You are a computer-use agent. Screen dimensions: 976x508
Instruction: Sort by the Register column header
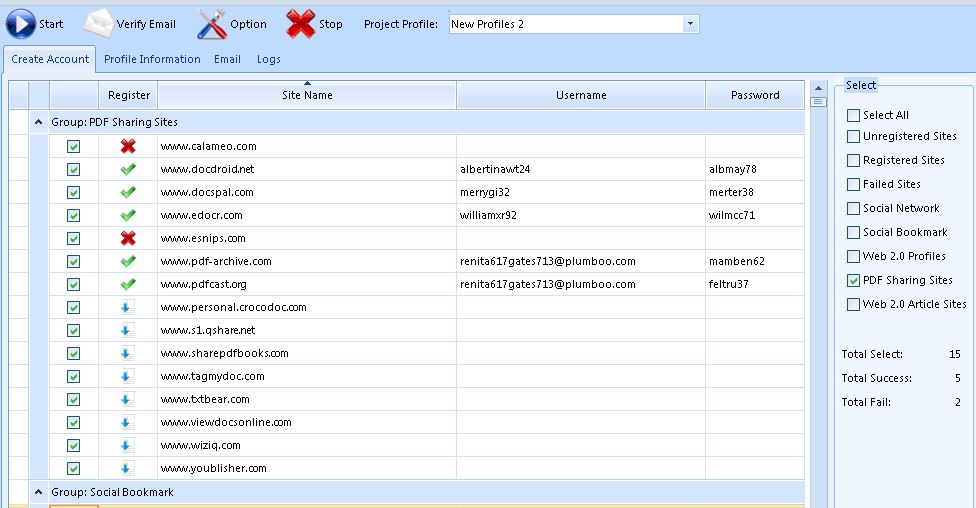tap(128, 95)
